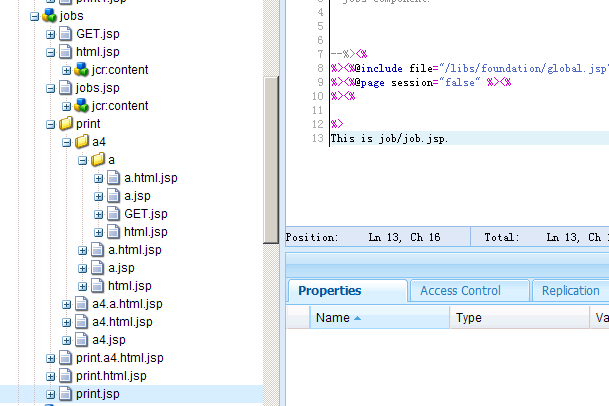The height and width of the screenshot is (406, 609).
Task: Click jcr:content node icon under html.jsp
Action: click(82, 70)
